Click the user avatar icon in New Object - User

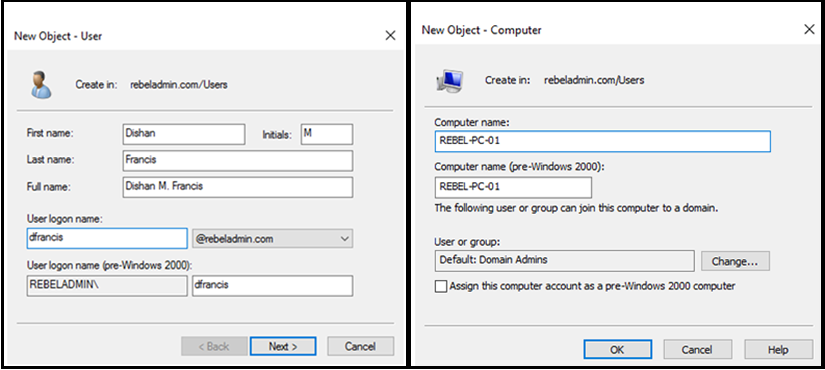click(41, 85)
